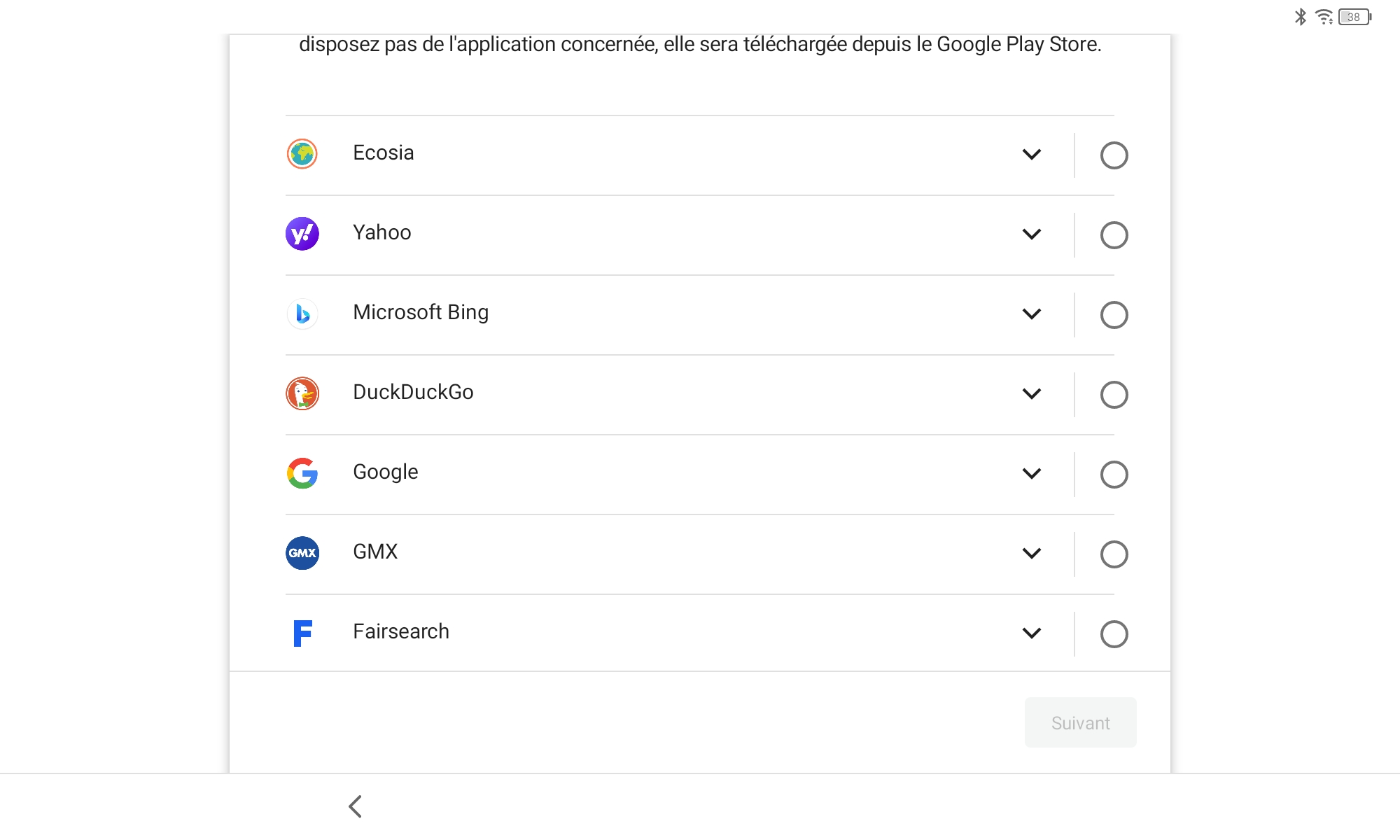Image resolution: width=1400 pixels, height=840 pixels.
Task: Click the blue GMX logo icon
Action: pyautogui.click(x=302, y=553)
